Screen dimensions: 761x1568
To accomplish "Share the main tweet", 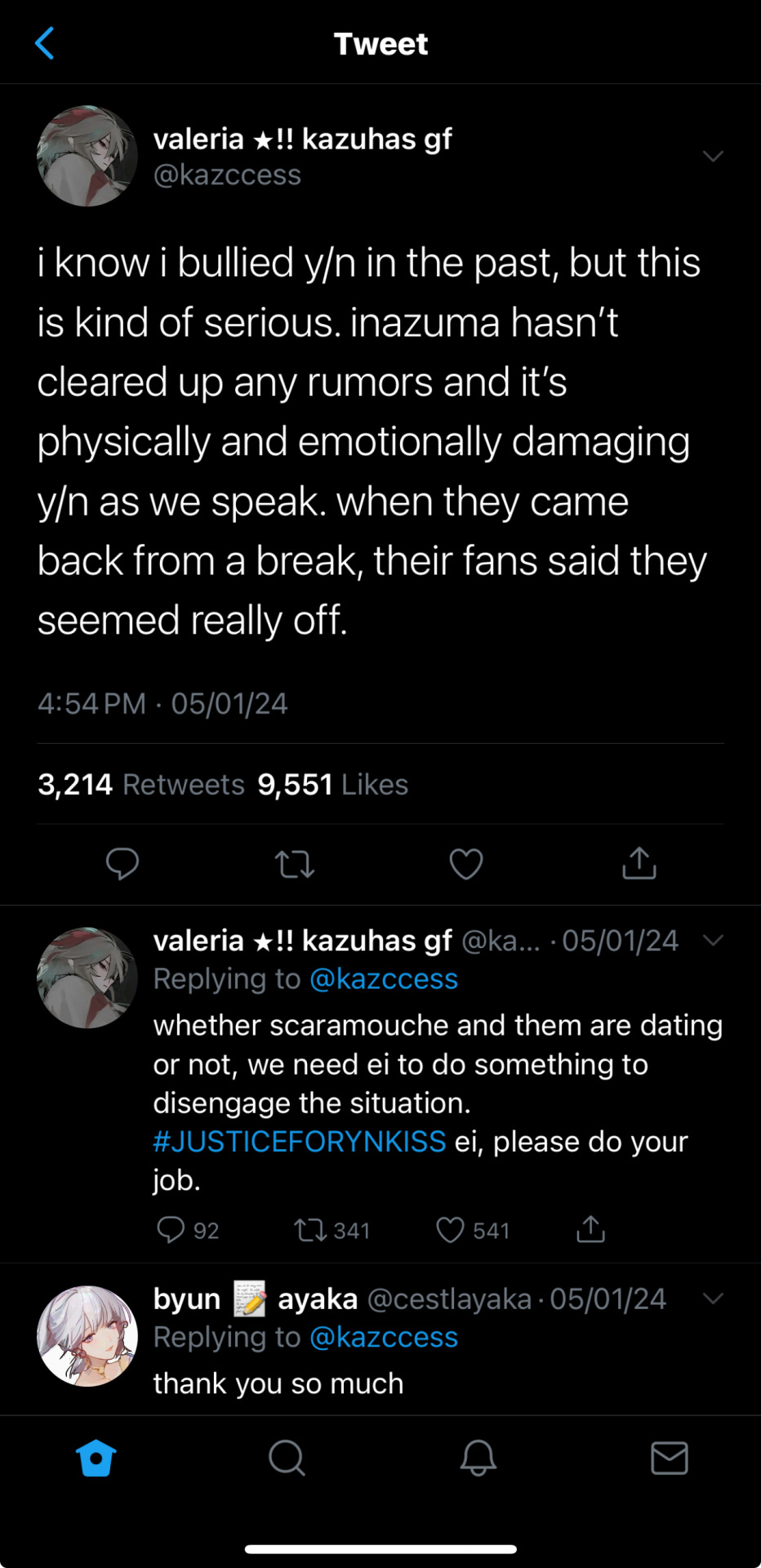I will [639, 862].
